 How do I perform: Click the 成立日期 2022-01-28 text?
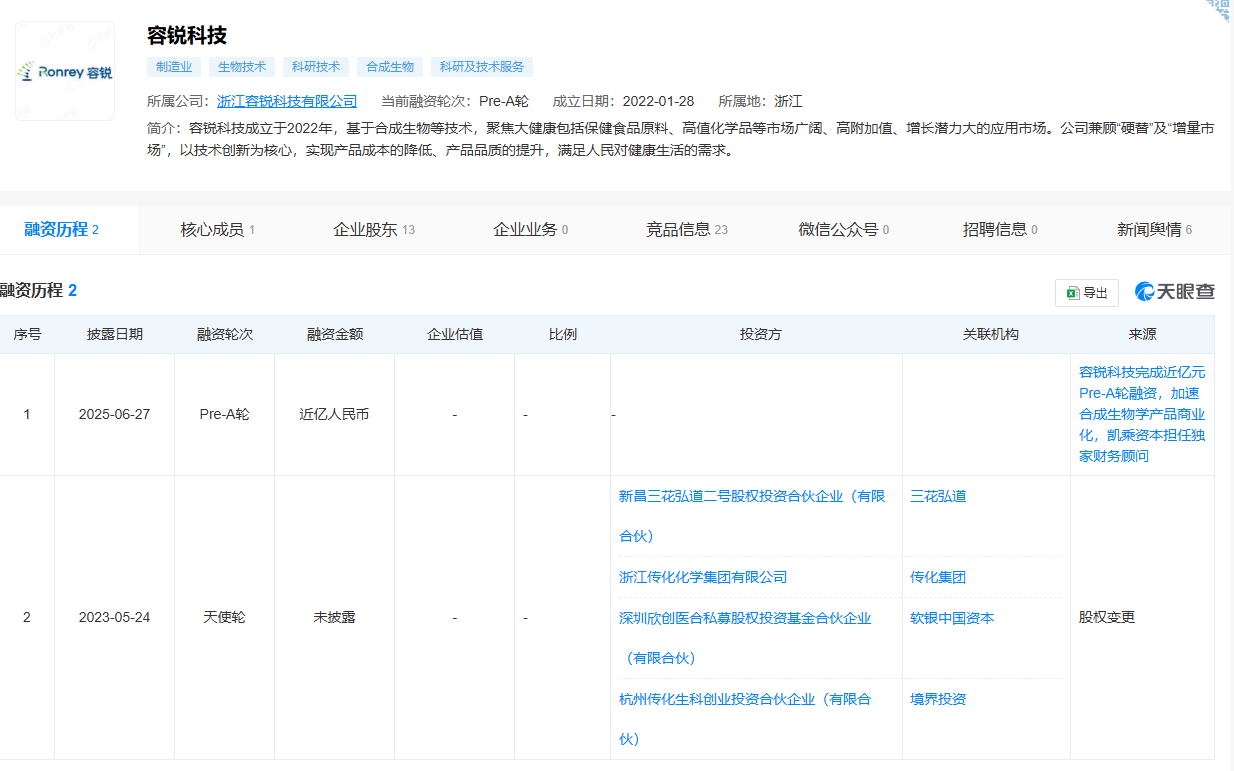pos(623,101)
